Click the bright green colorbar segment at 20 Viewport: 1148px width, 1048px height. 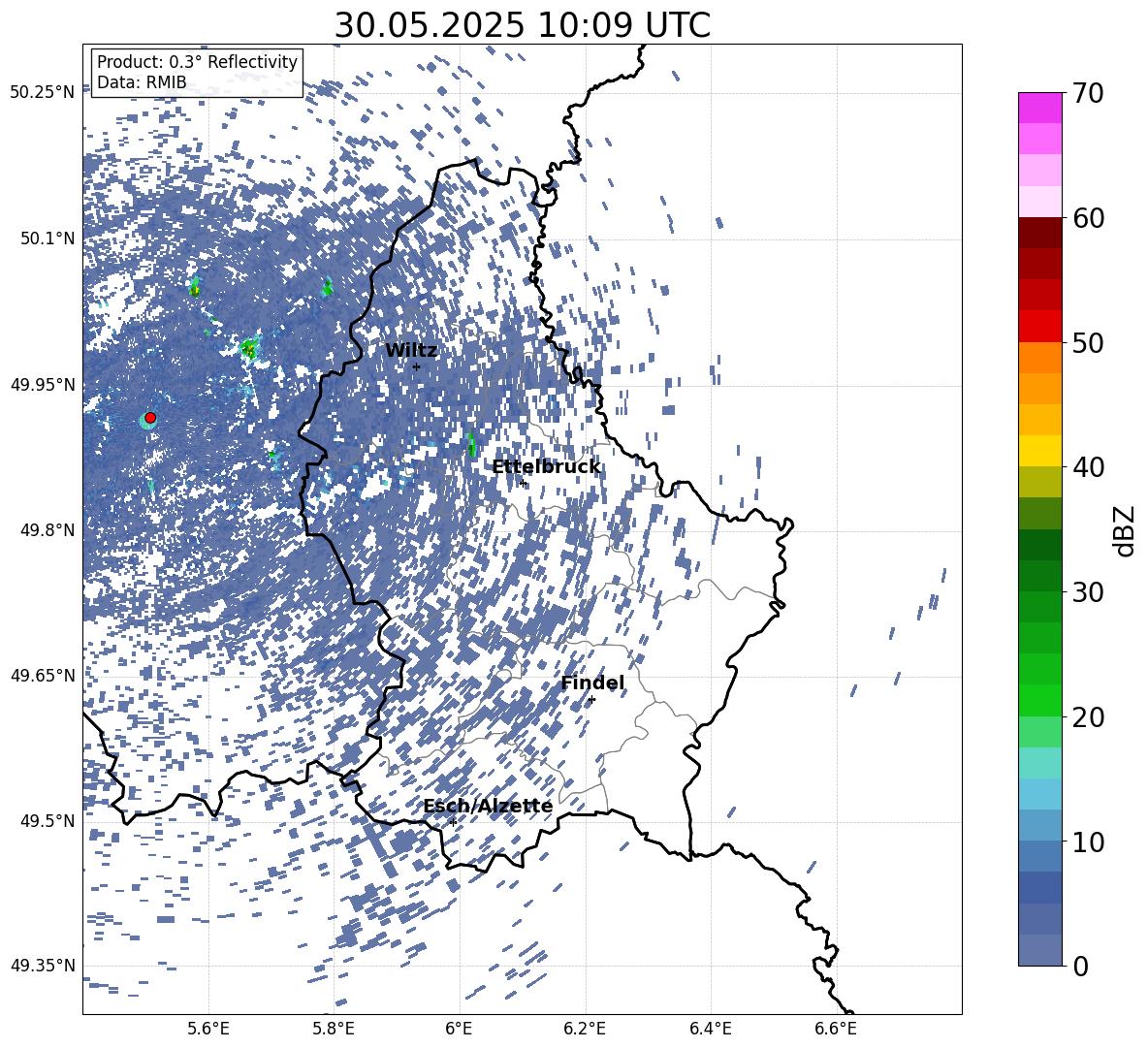[x=1039, y=700]
